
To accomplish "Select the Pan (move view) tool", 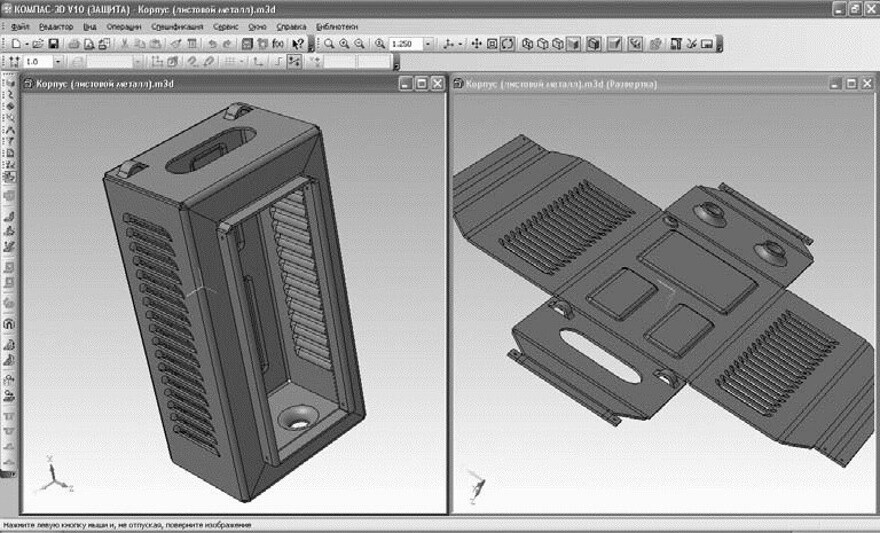I will coord(477,45).
